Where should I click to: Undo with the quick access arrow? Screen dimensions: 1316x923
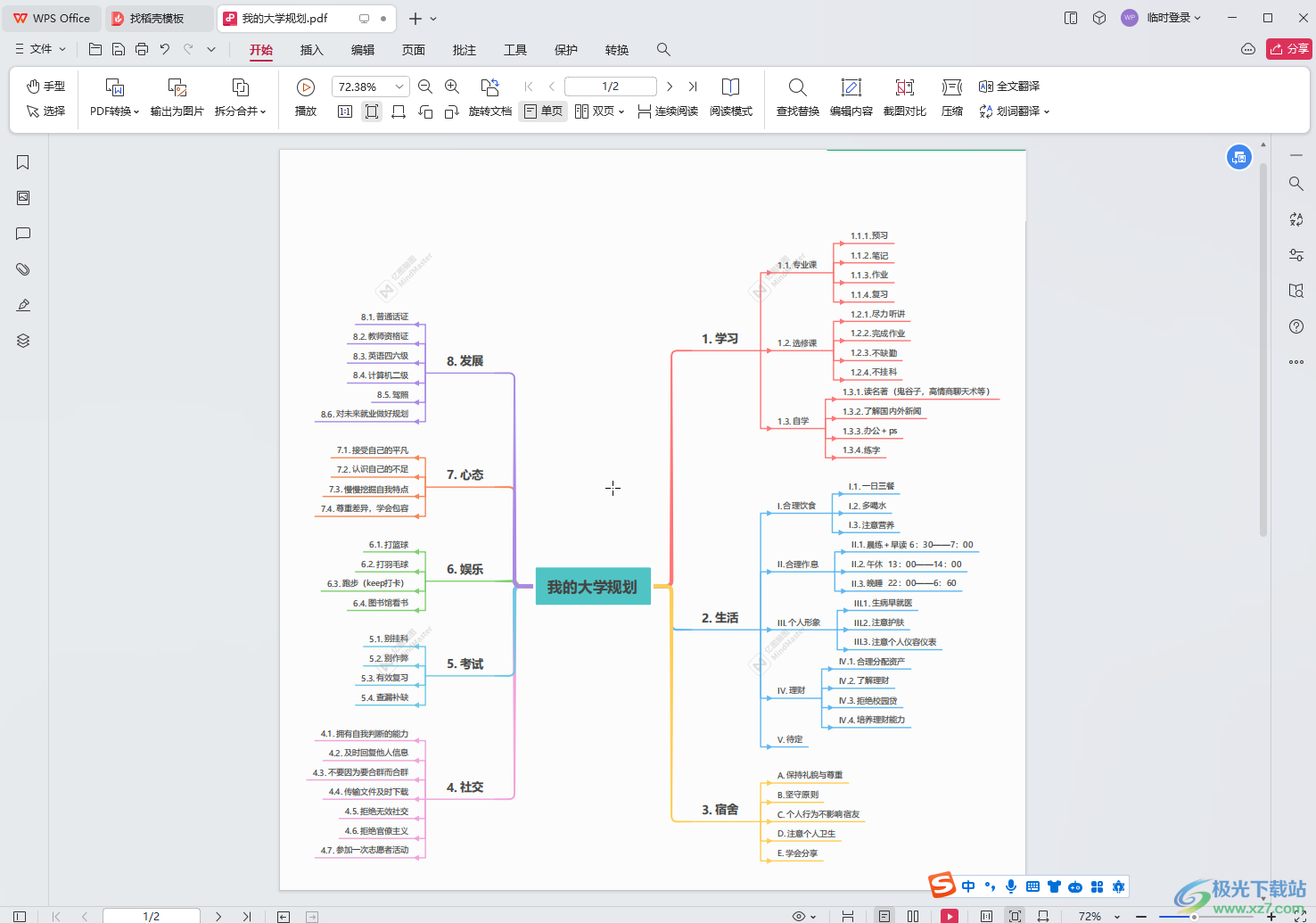tap(165, 50)
